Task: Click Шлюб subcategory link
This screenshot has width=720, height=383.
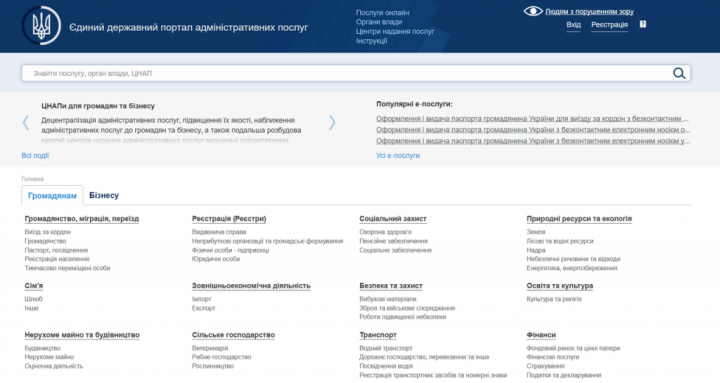Action: [34, 299]
